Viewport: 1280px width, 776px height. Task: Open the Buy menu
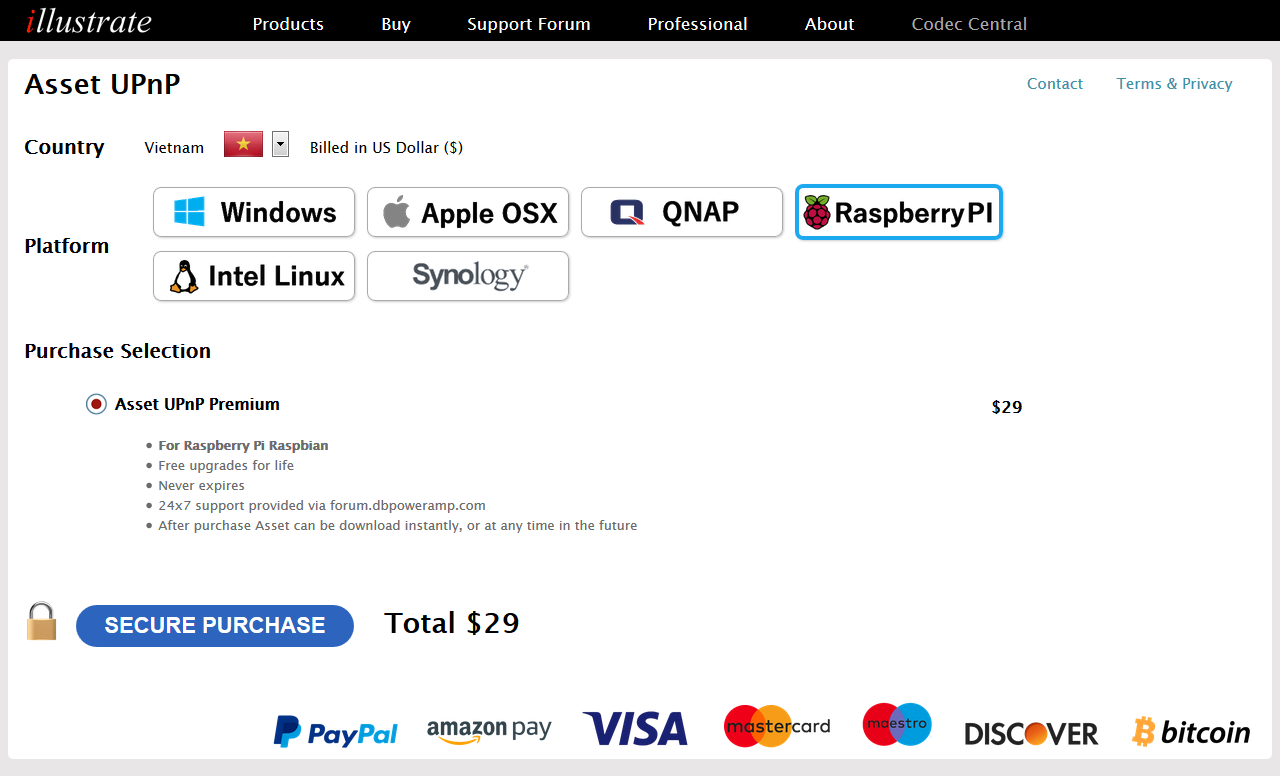[x=396, y=24]
